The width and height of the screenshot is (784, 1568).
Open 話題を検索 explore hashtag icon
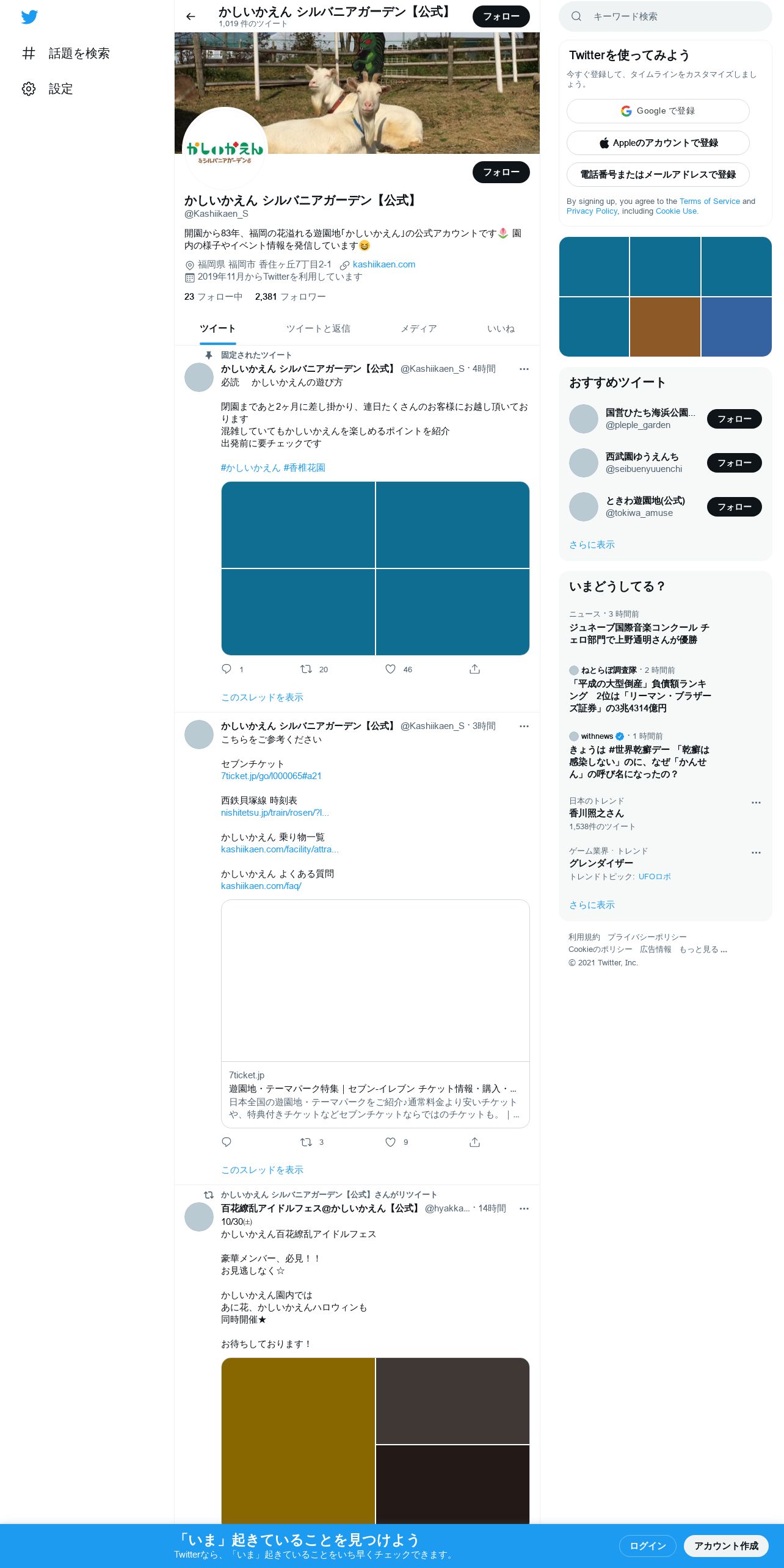click(x=29, y=53)
